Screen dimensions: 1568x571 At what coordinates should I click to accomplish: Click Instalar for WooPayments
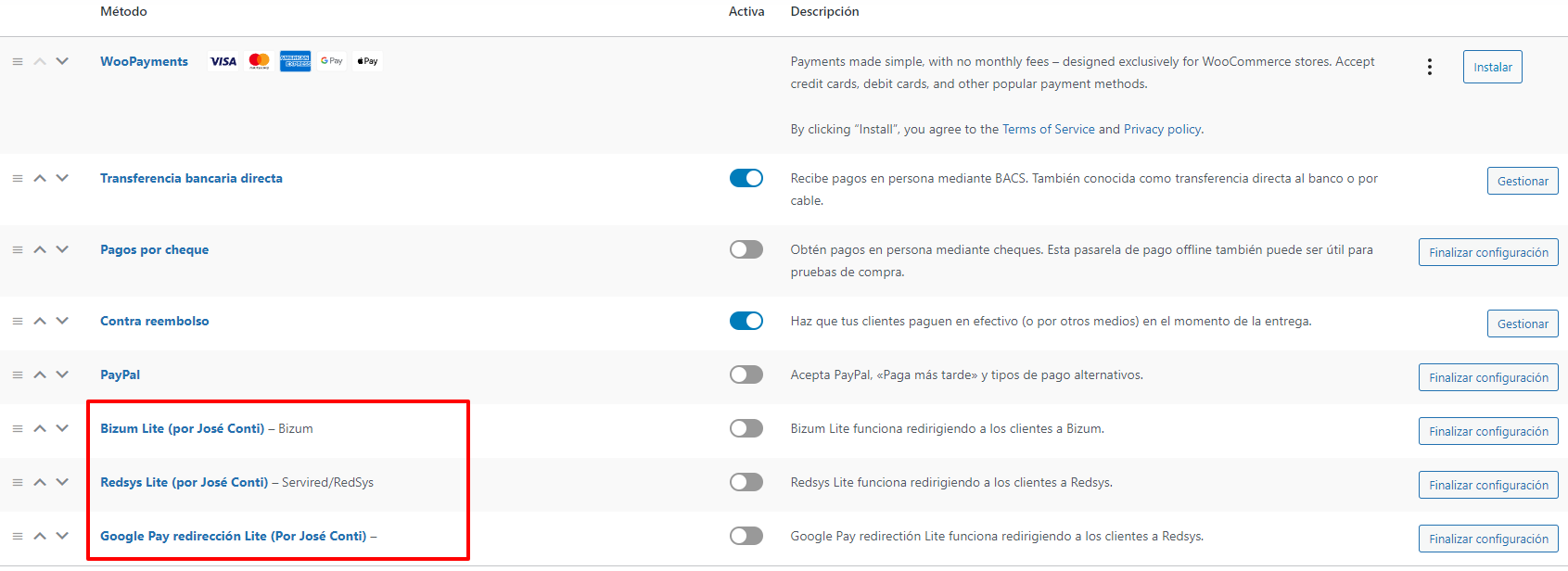click(1493, 67)
